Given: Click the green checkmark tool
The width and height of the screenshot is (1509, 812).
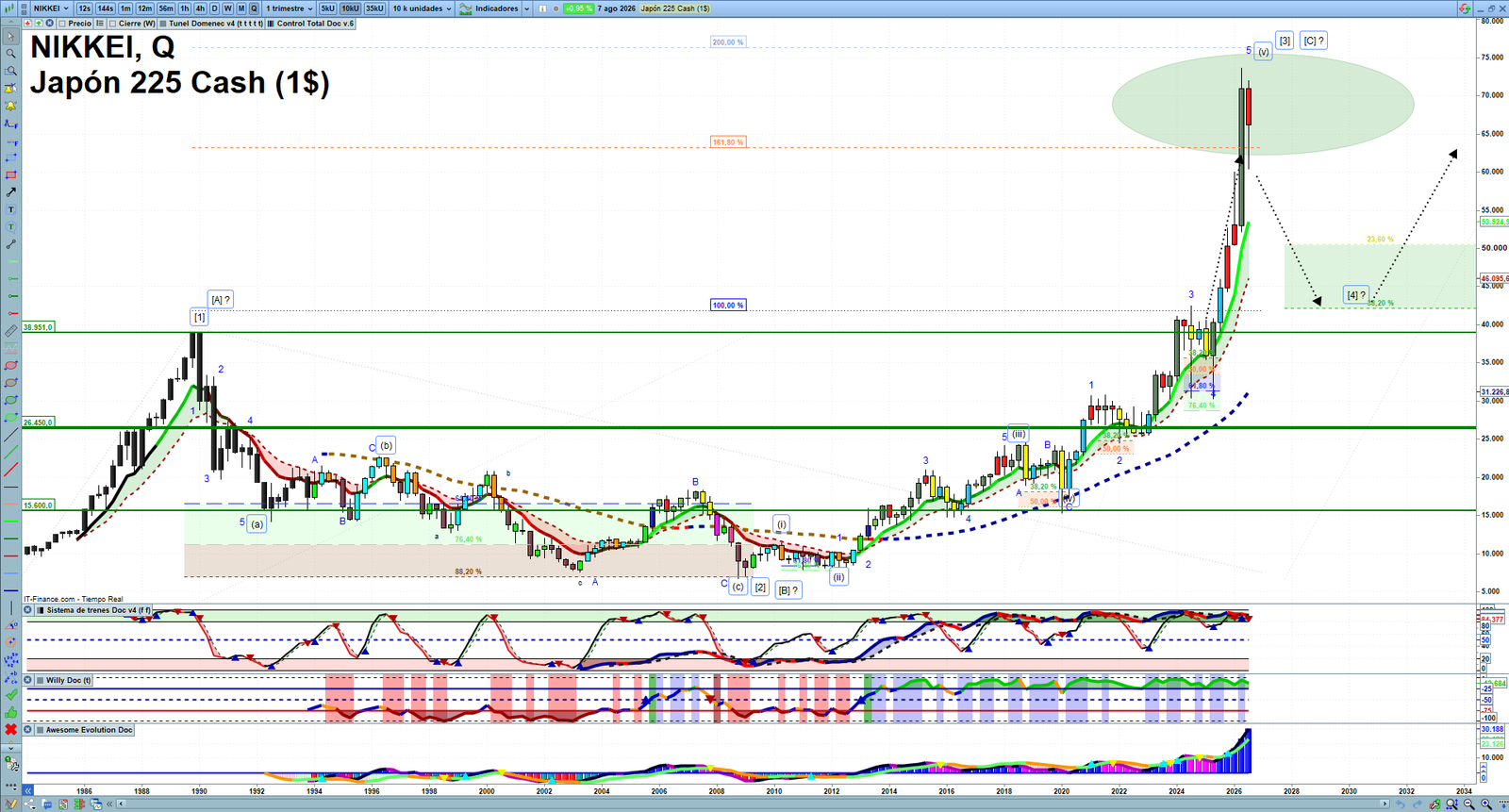Looking at the screenshot, I should point(10,694).
